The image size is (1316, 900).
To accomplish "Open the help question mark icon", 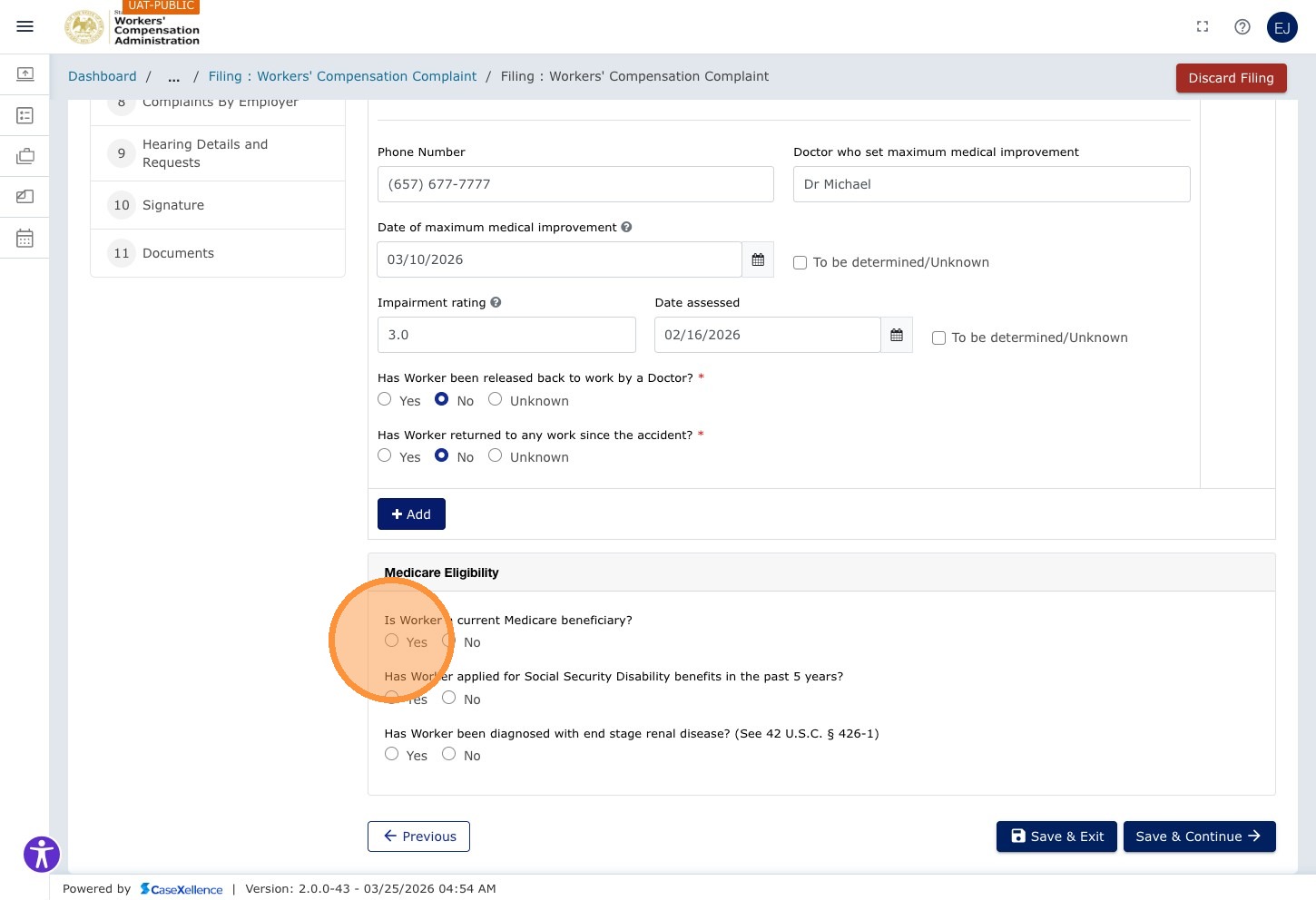I will 1242,26.
